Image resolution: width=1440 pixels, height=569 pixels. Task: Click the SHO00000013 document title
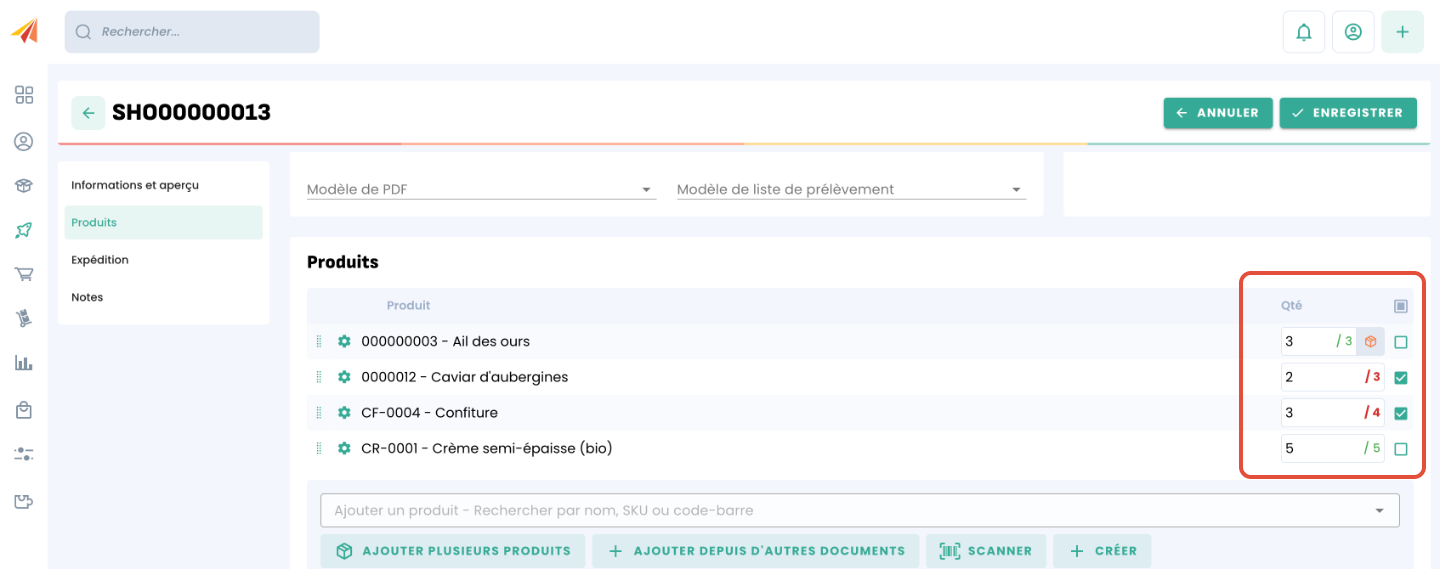click(x=191, y=112)
